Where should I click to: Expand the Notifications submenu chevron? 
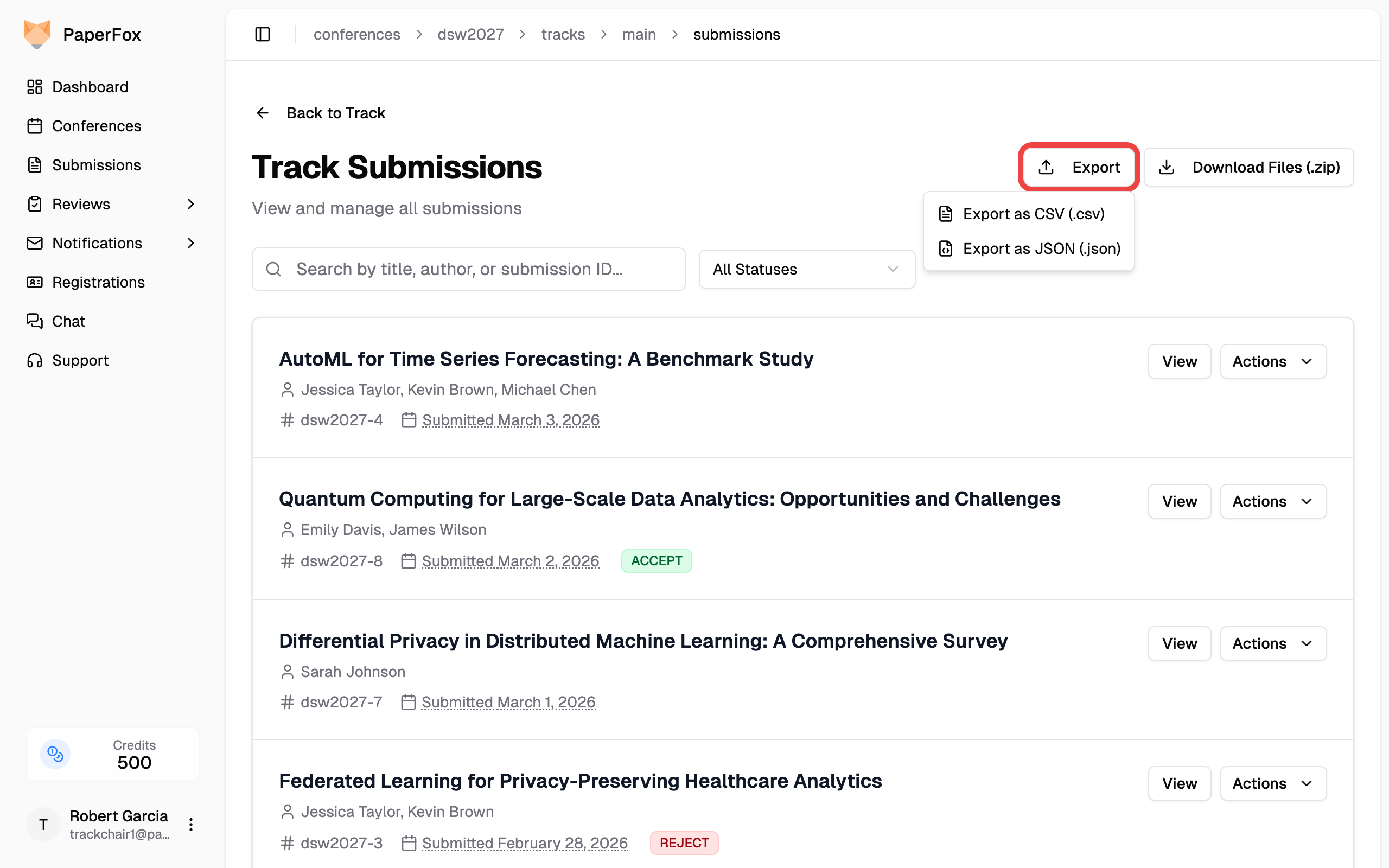[191, 243]
